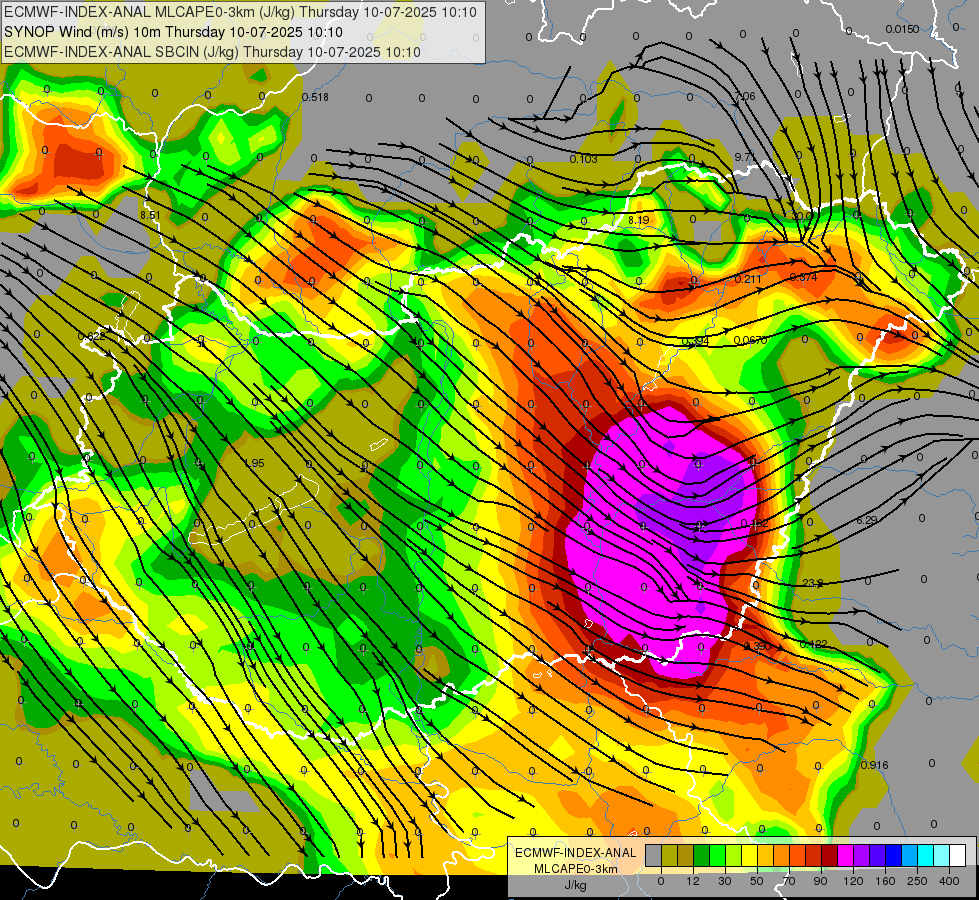Select the magenta legend swatch
Screen dimensions: 979x900
tap(846, 855)
